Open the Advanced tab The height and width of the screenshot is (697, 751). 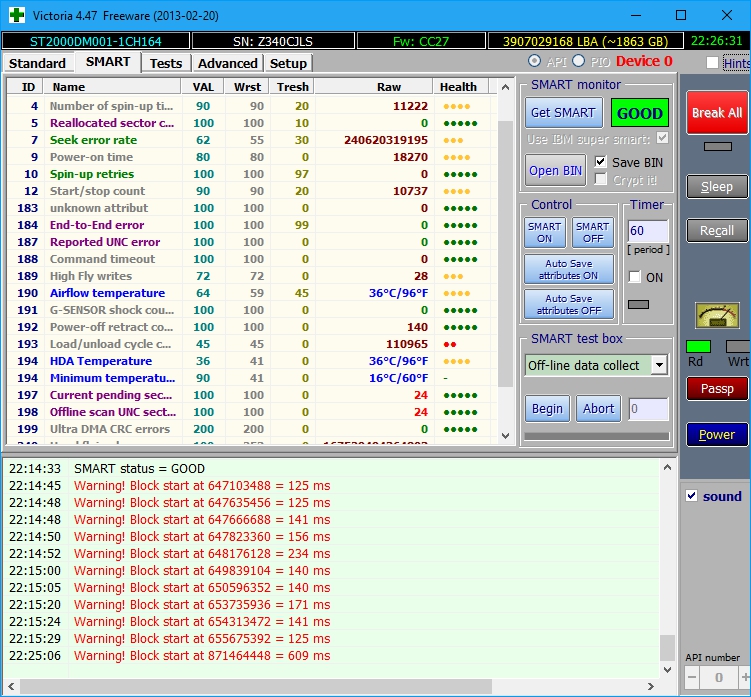228,63
